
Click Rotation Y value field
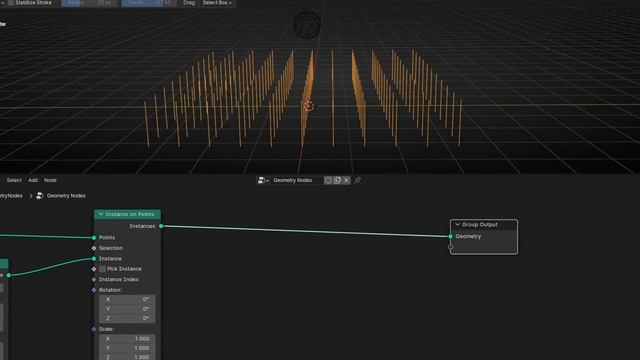(x=127, y=309)
